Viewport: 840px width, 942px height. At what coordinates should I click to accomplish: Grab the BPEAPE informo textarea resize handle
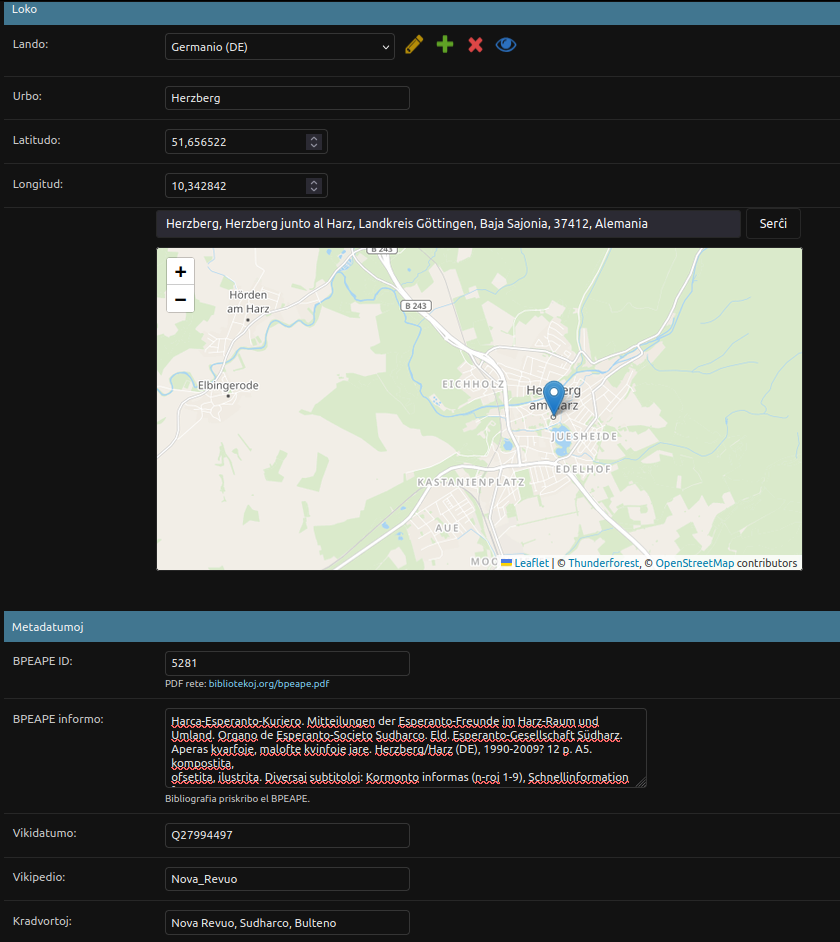pos(641,782)
